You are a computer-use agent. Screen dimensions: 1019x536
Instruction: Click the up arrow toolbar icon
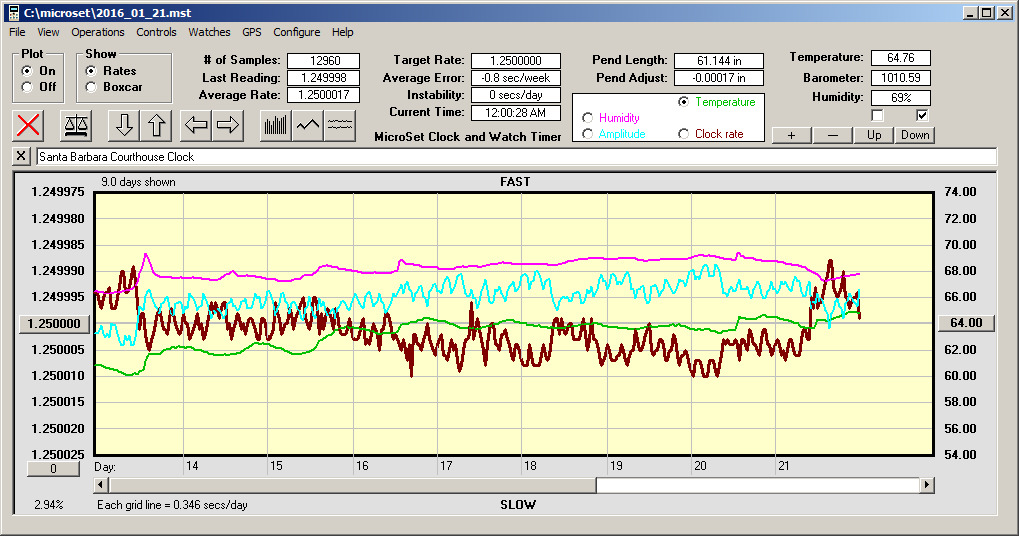tap(156, 125)
